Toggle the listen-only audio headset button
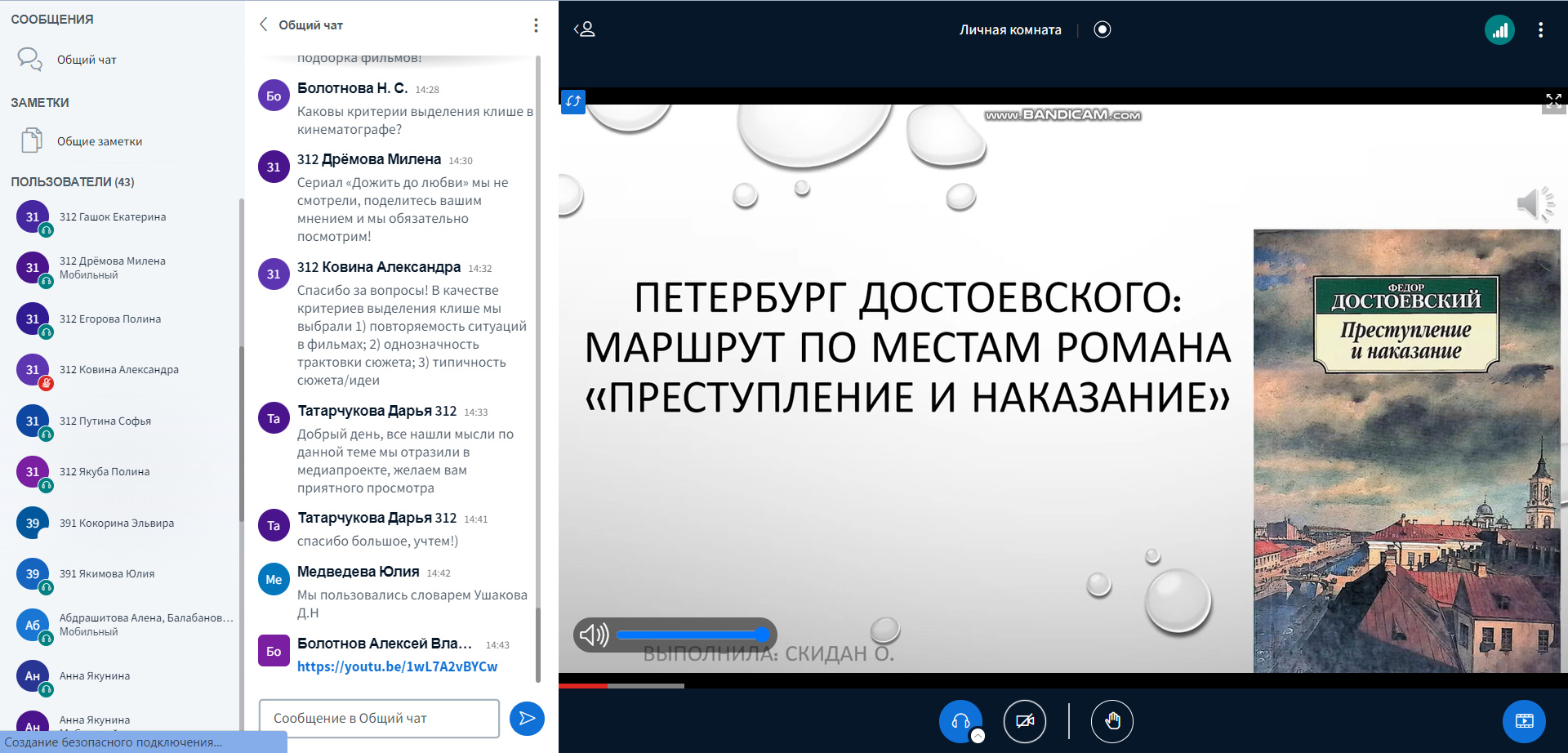1568x753 pixels. click(x=960, y=721)
